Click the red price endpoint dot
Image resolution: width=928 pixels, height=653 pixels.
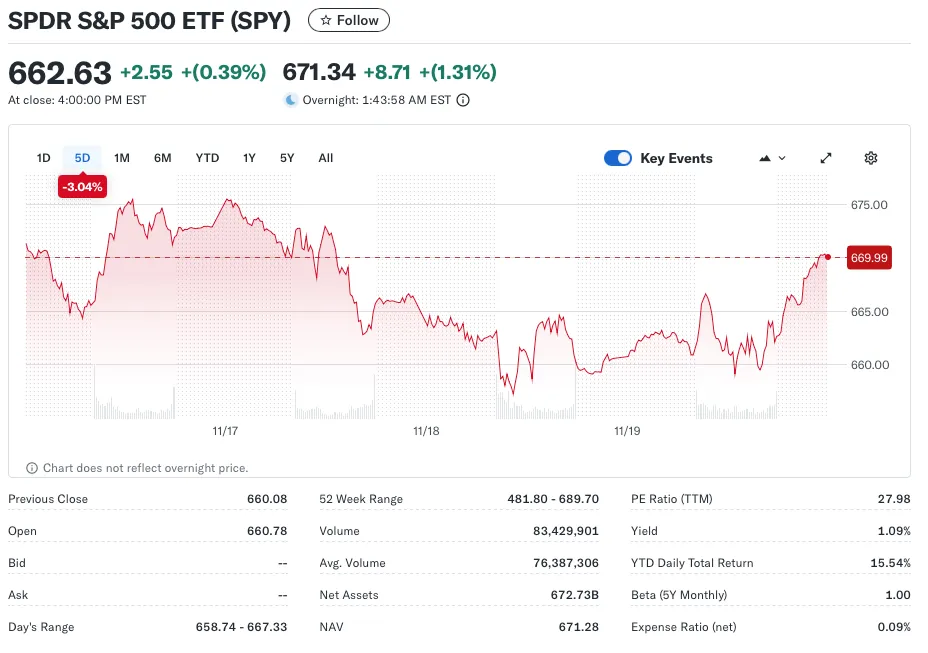pyautogui.click(x=828, y=257)
